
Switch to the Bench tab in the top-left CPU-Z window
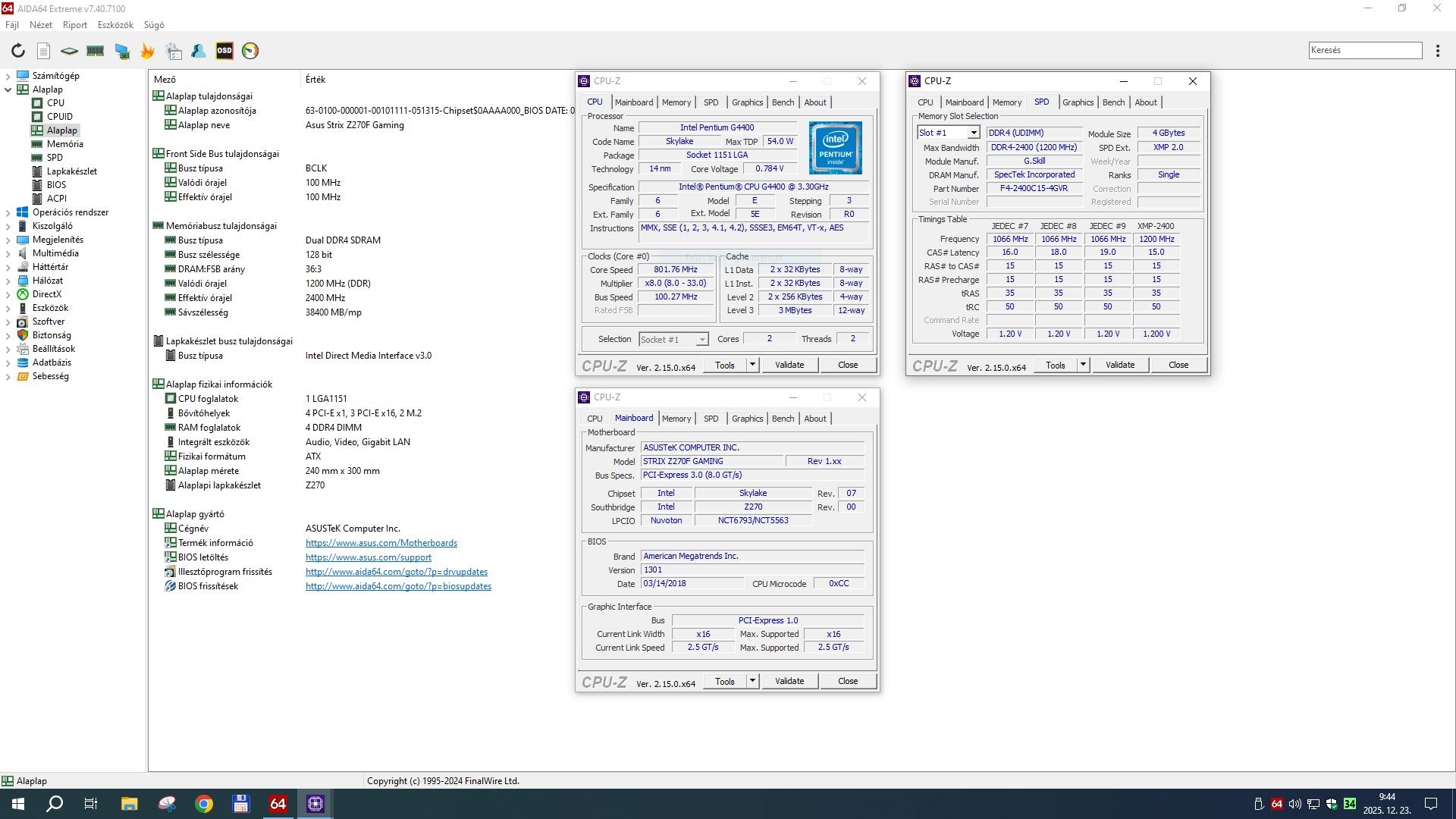coord(783,102)
